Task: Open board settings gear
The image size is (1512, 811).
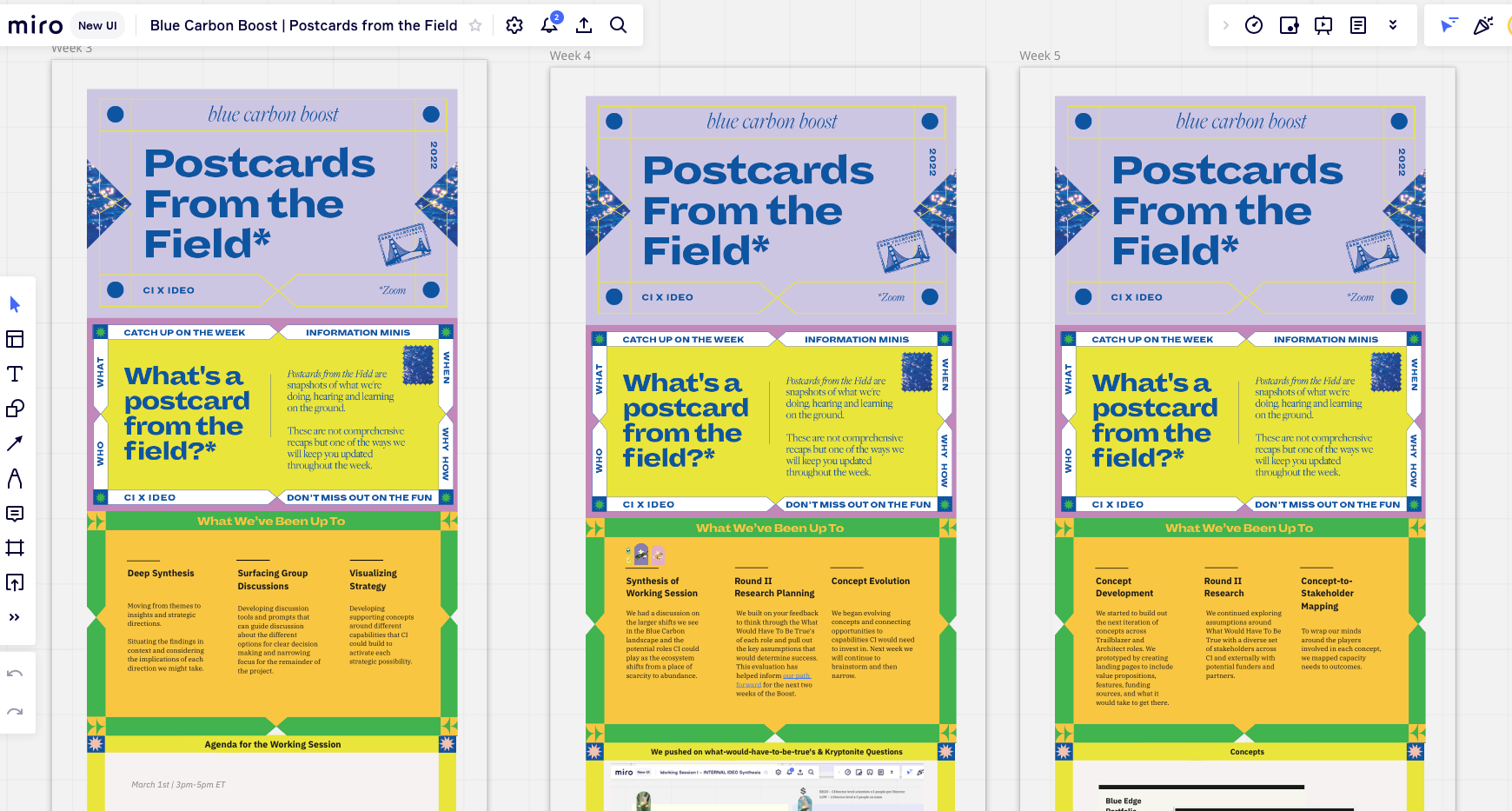Action: [514, 25]
